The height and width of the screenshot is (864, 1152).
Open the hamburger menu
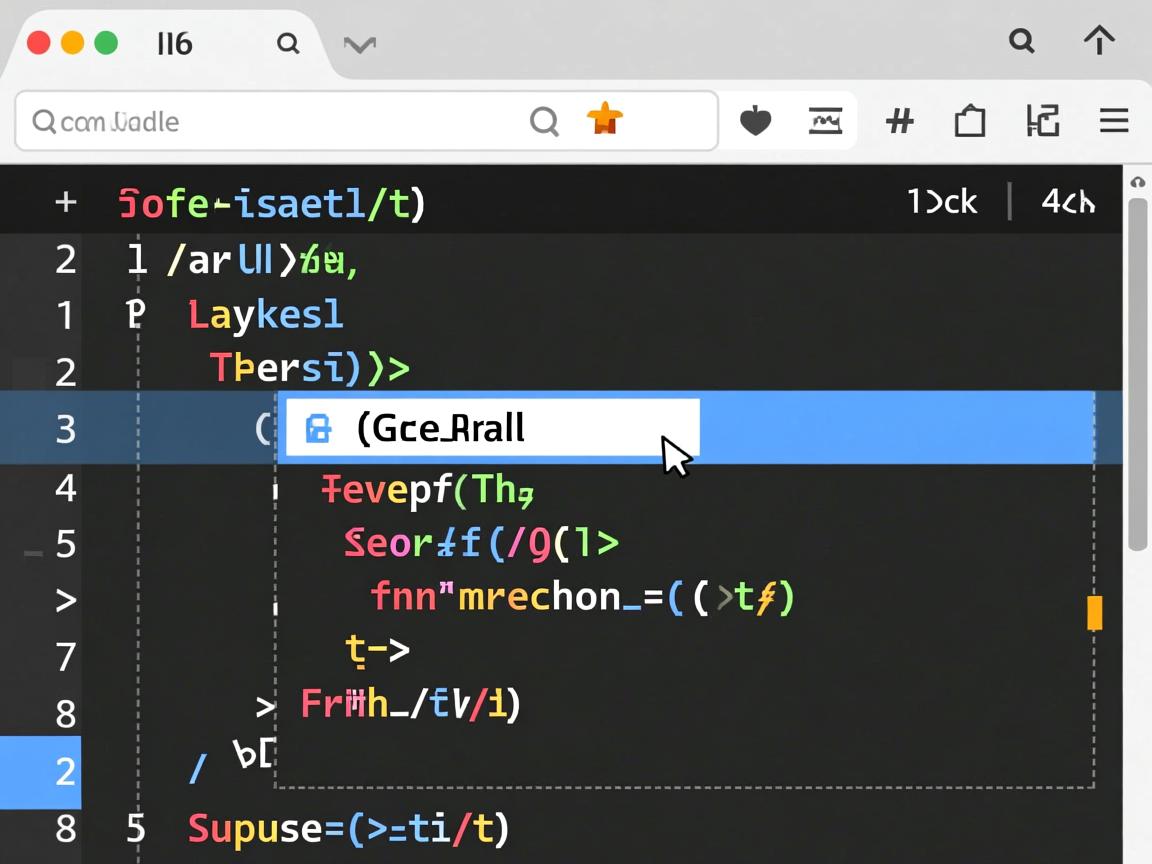coord(1114,122)
